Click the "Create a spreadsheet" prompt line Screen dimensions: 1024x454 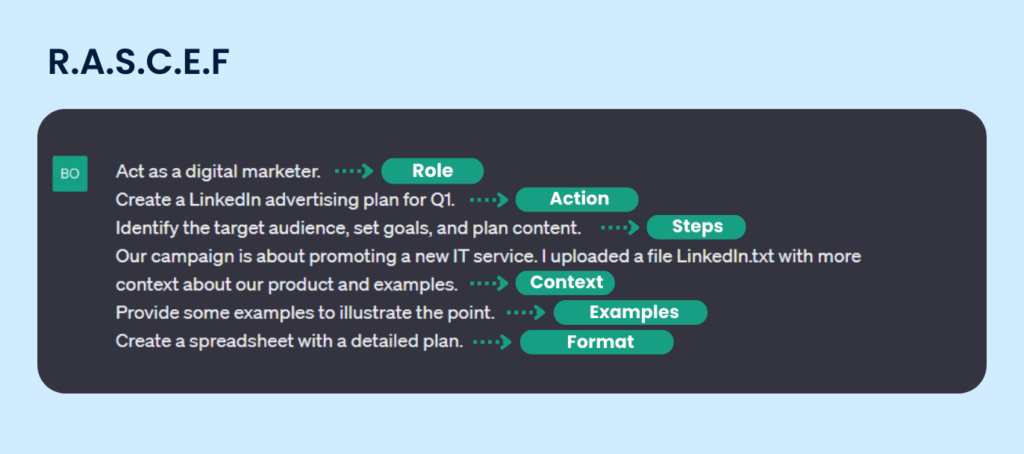point(289,342)
